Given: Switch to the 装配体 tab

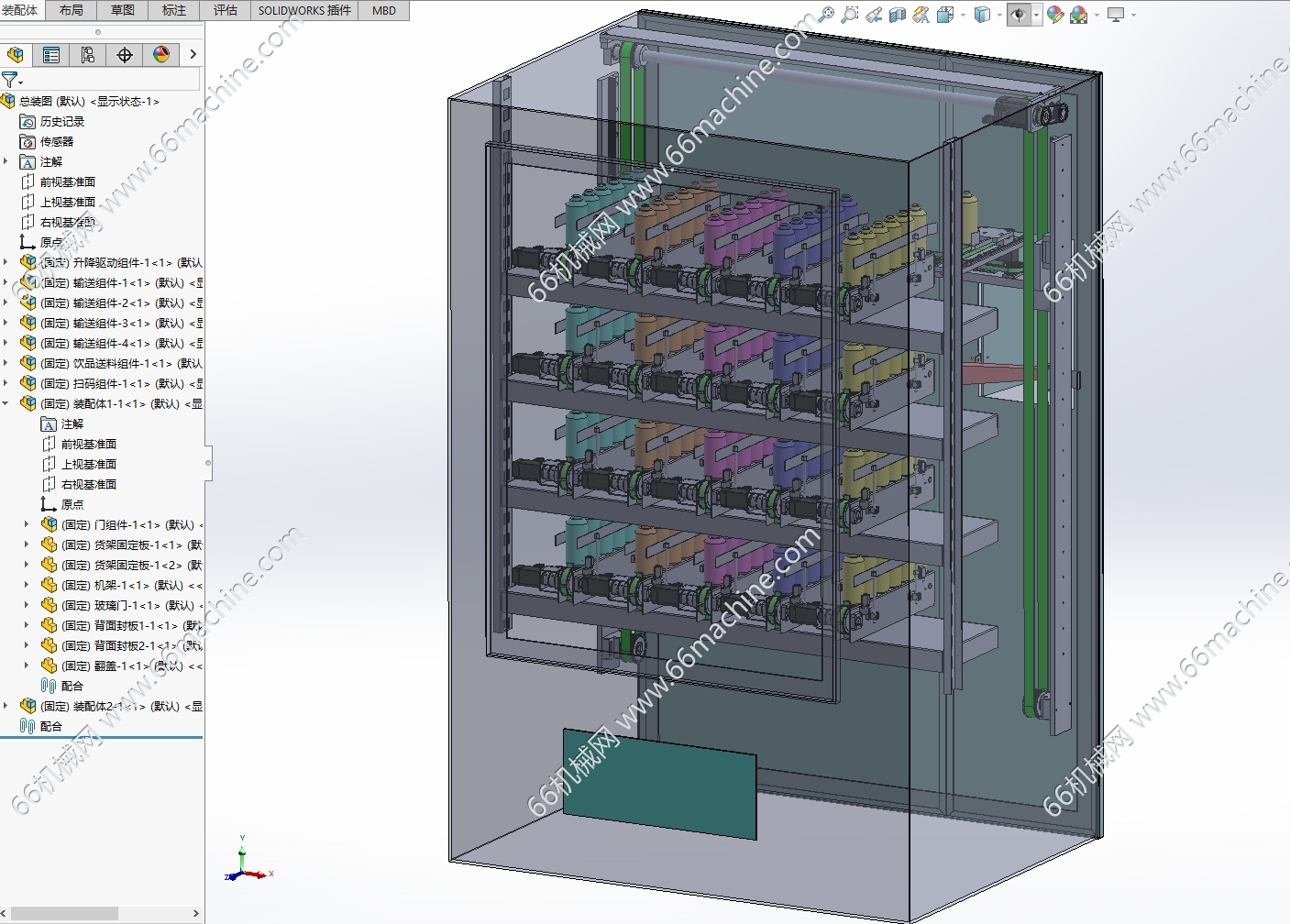Looking at the screenshot, I should point(20,10).
